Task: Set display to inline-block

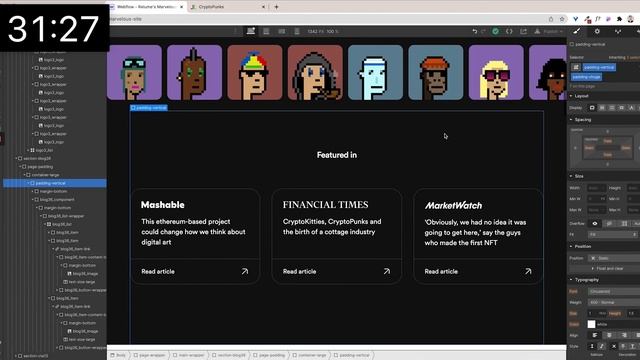Action: click(622, 108)
